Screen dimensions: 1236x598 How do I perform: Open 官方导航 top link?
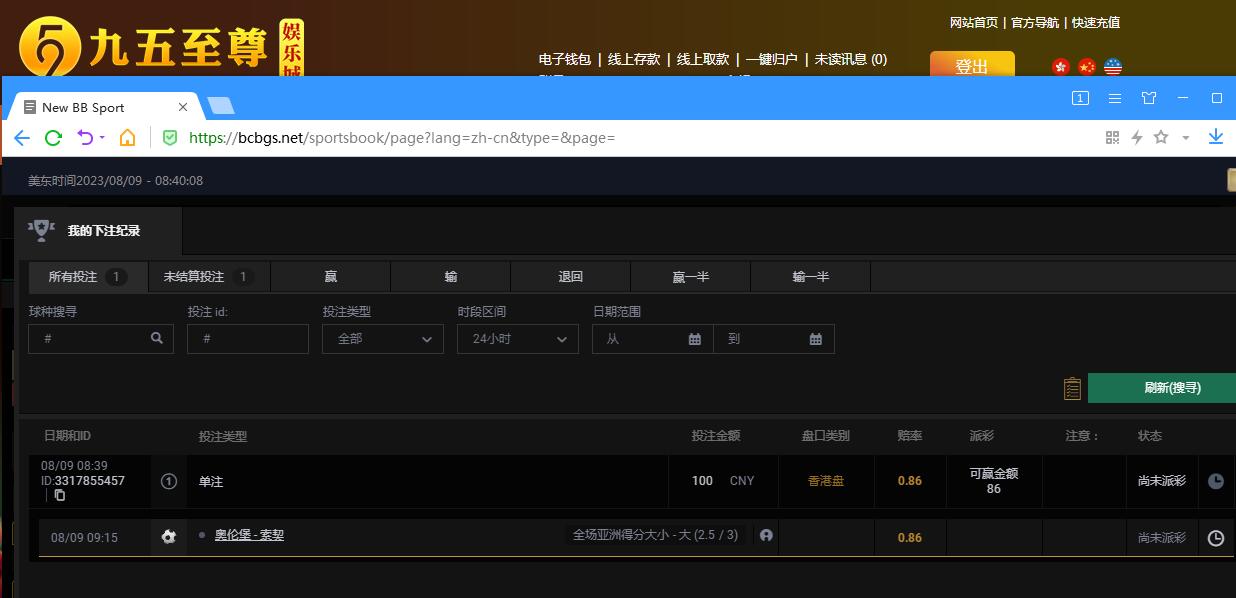tap(1035, 22)
